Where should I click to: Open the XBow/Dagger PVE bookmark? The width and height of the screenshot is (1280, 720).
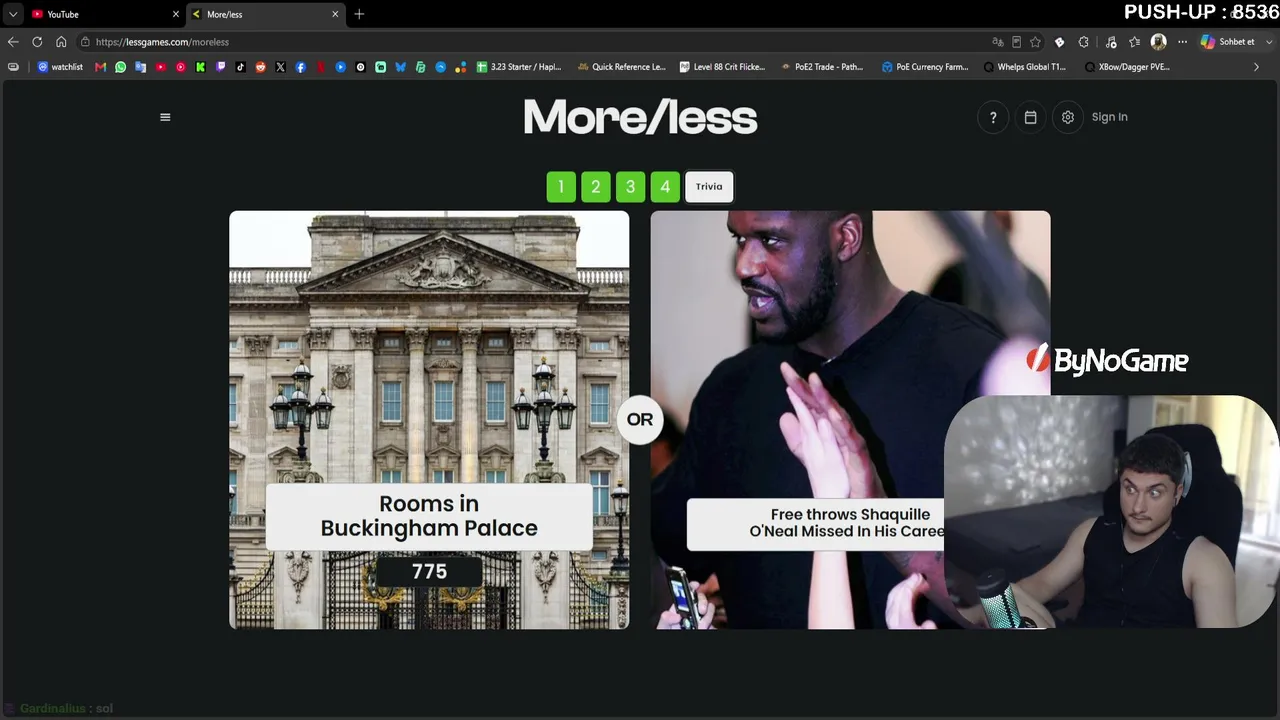pyautogui.click(x=1126, y=67)
